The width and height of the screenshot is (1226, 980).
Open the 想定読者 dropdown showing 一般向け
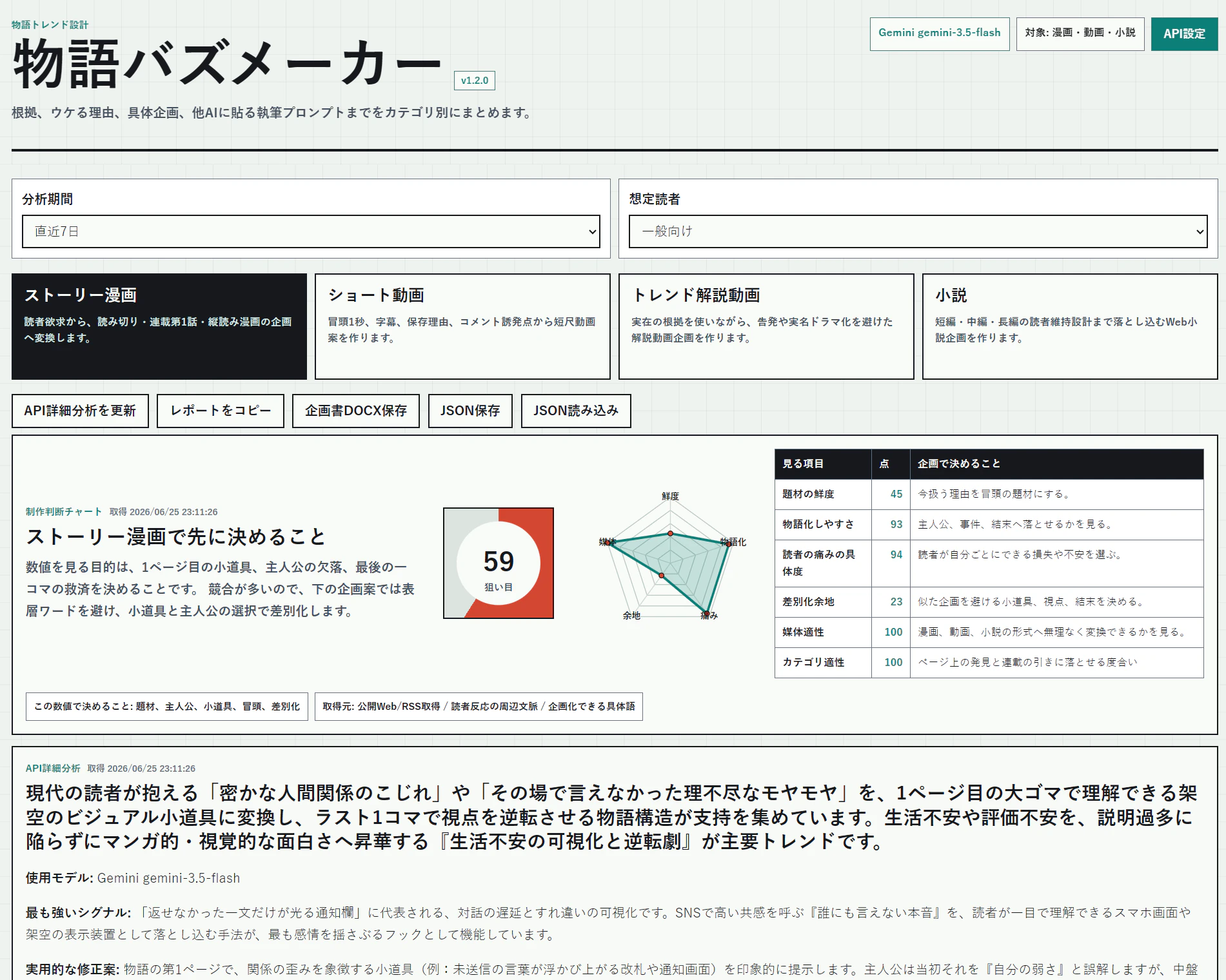(918, 231)
